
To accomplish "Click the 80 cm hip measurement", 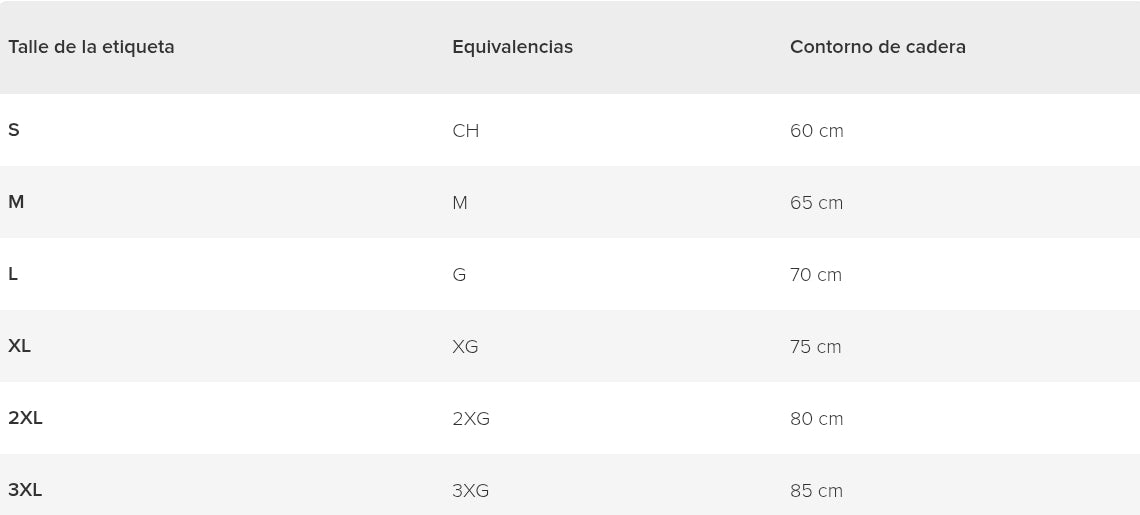I will 816,419.
